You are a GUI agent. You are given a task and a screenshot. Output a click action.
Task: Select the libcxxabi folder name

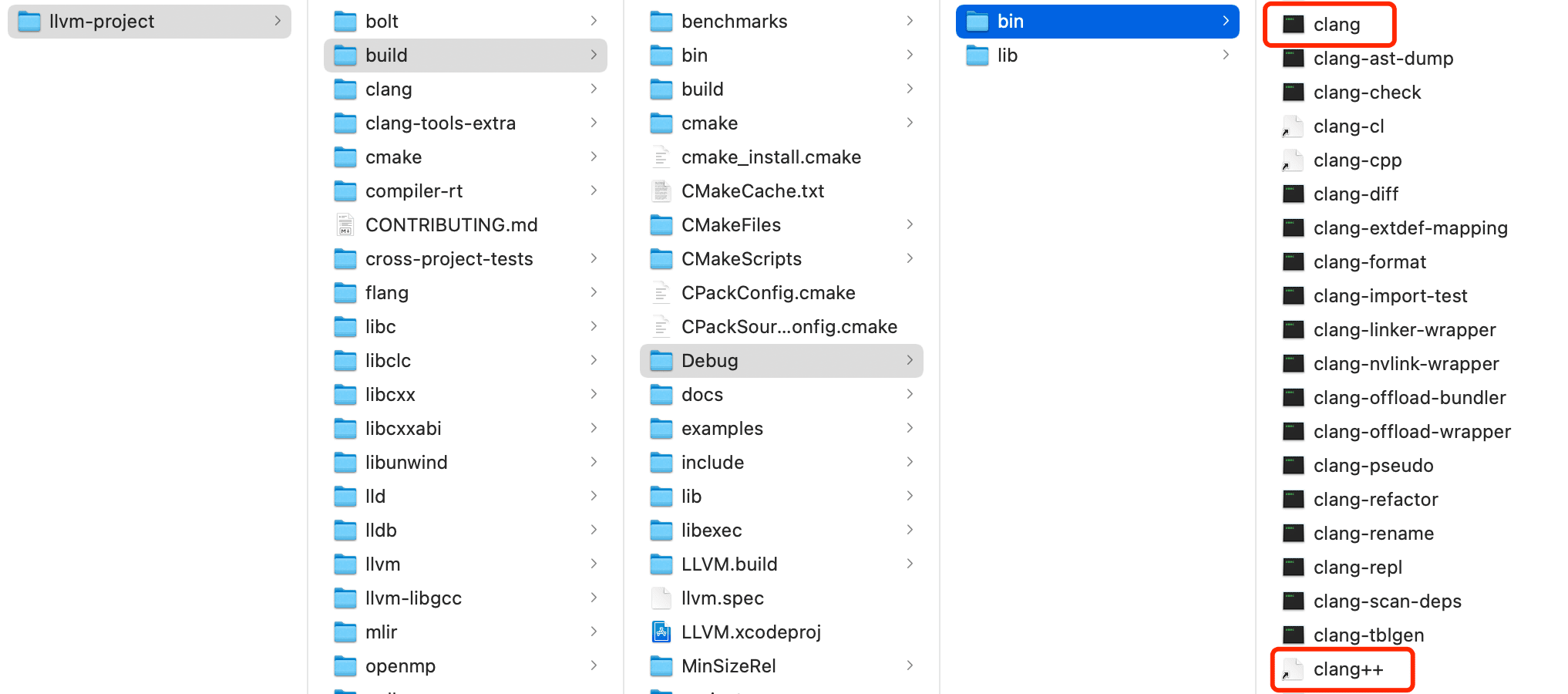click(403, 429)
